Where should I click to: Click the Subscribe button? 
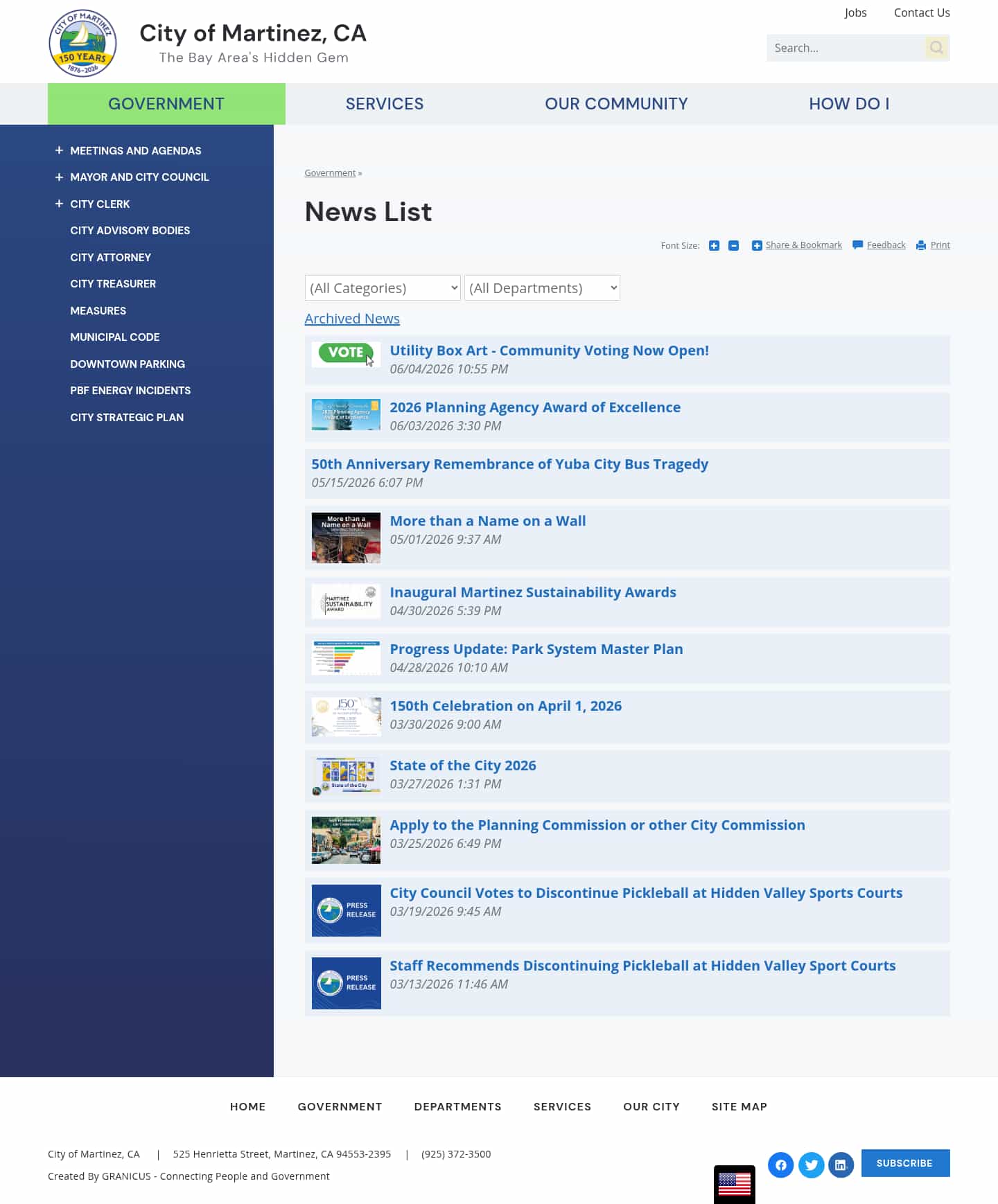(905, 1163)
